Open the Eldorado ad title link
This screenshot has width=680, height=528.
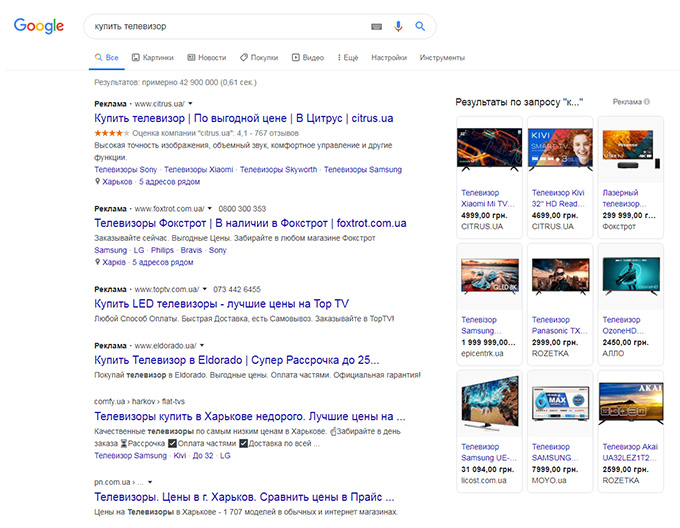[x=237, y=360]
